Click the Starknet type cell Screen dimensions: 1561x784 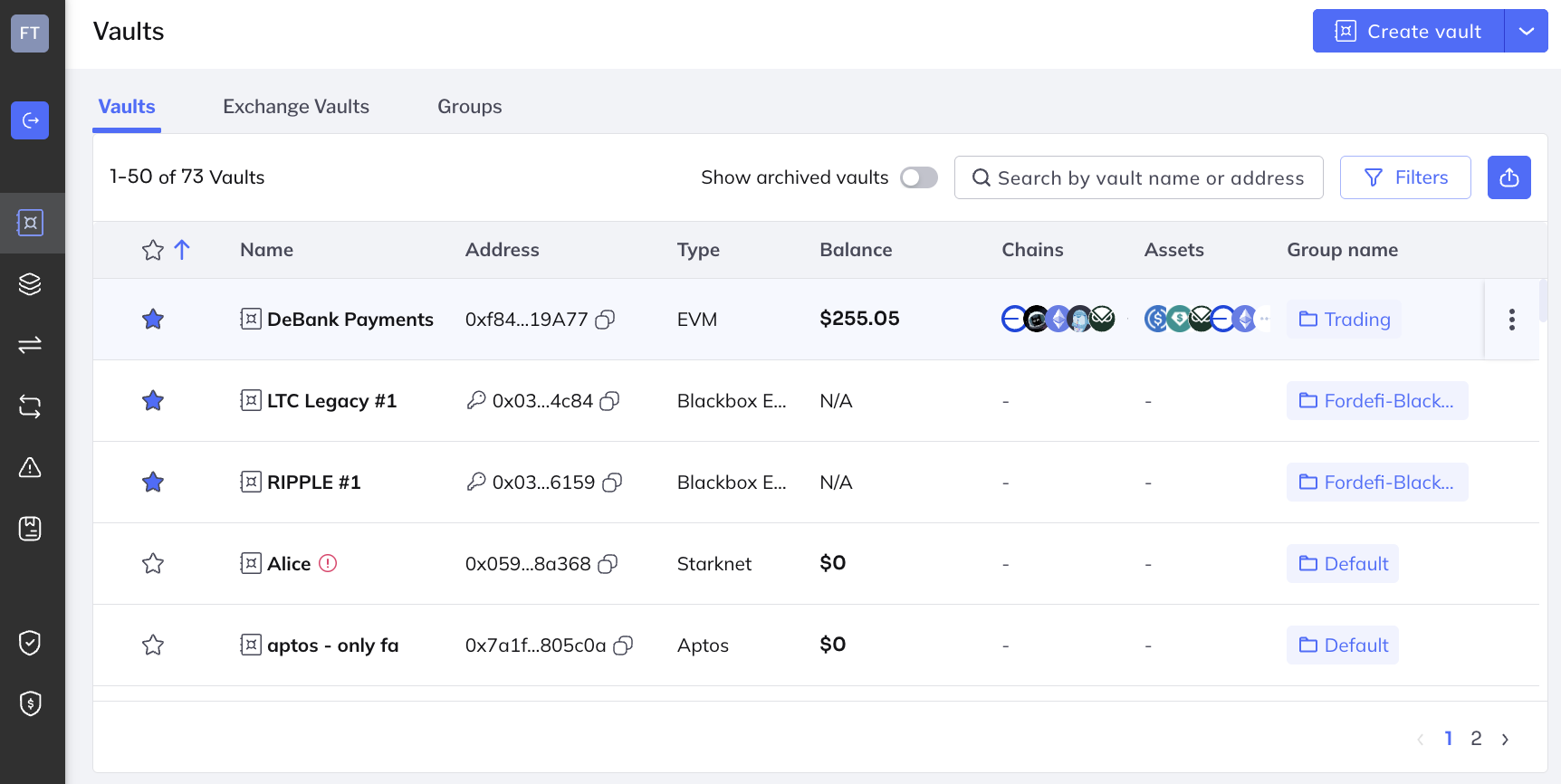click(x=714, y=563)
